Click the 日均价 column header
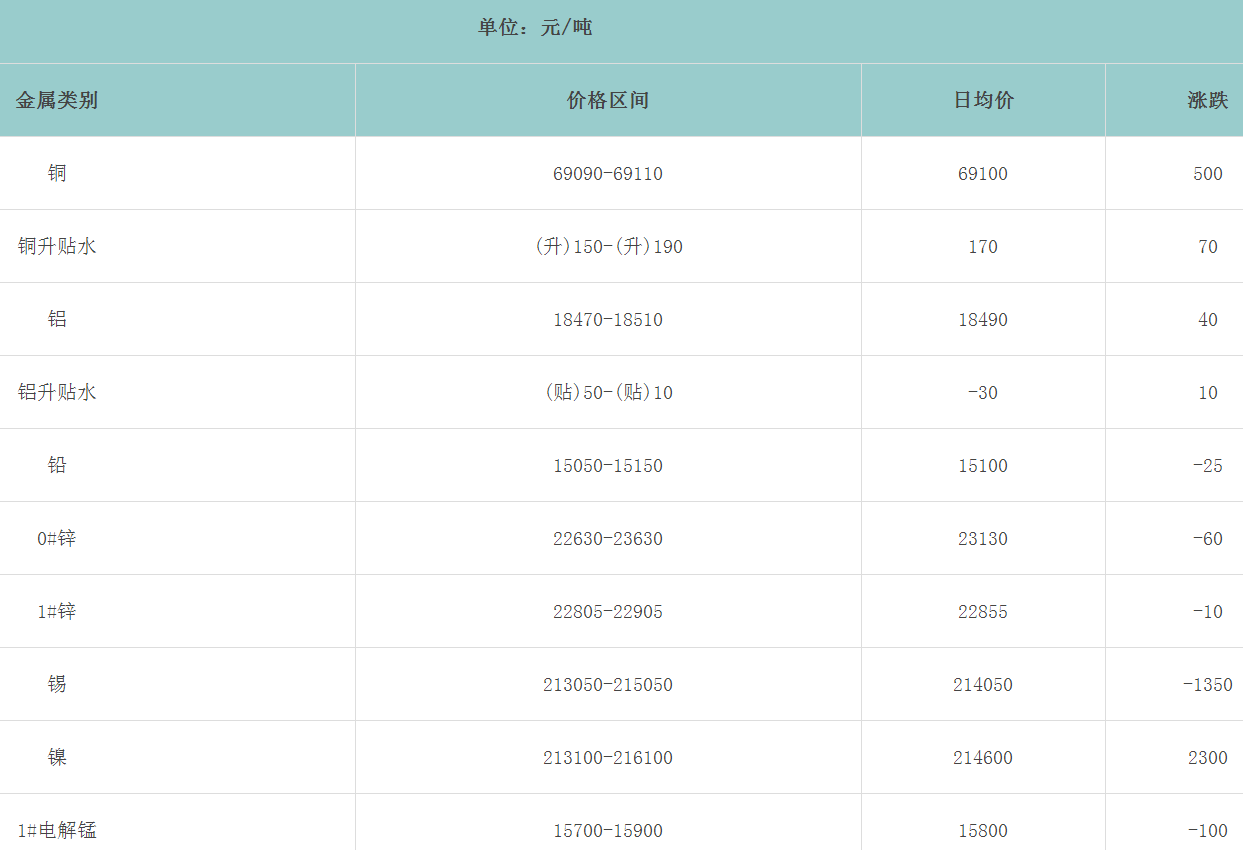This screenshot has height=850, width=1243. tap(983, 100)
